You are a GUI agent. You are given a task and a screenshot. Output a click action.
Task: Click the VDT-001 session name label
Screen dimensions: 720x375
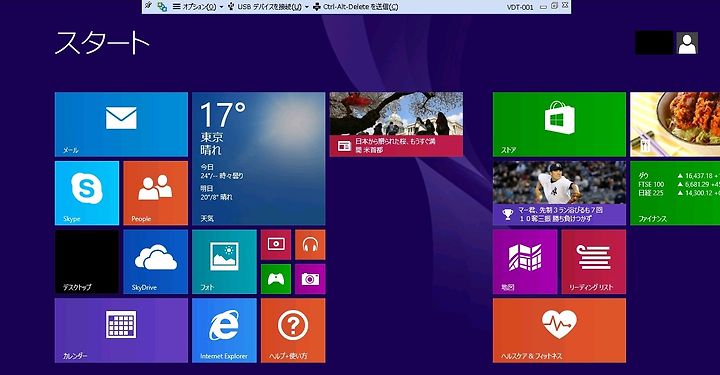[x=520, y=7]
